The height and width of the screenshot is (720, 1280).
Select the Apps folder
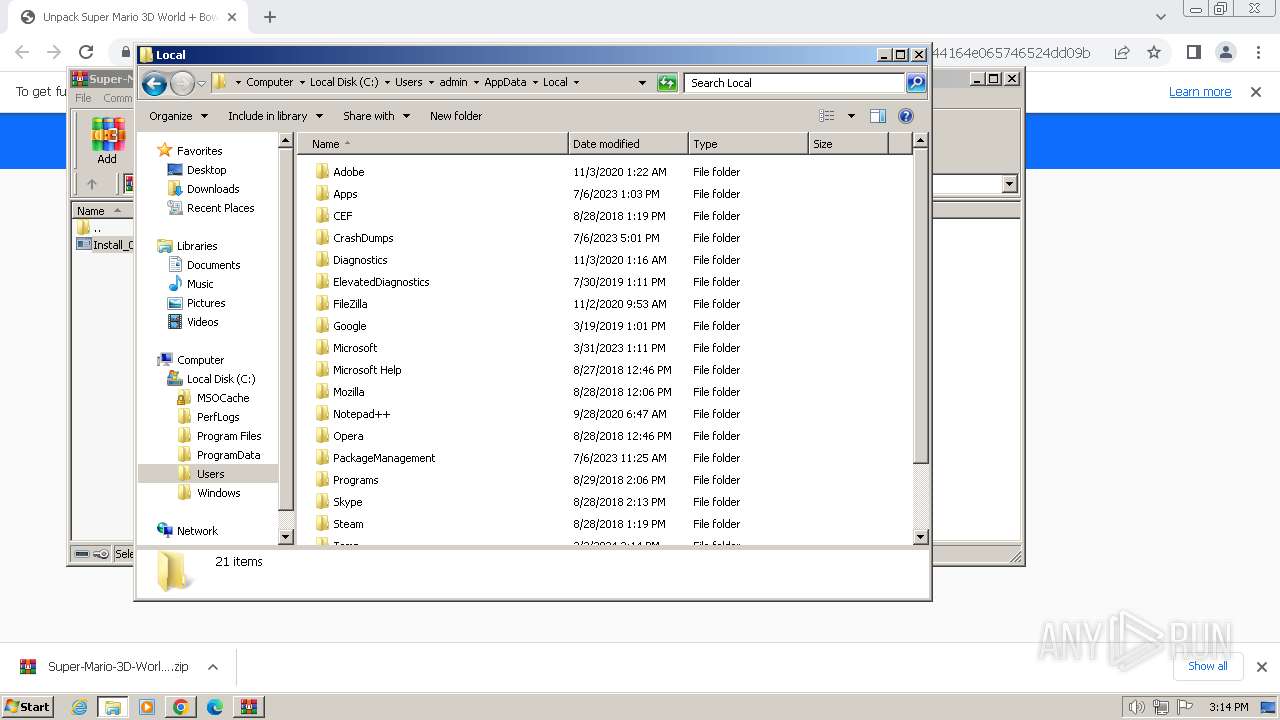coord(345,194)
